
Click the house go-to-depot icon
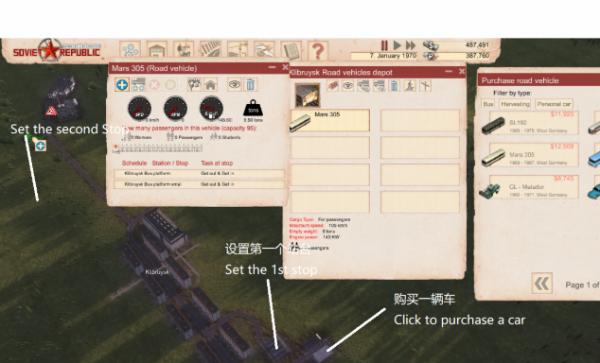pyautogui.click(x=210, y=85)
